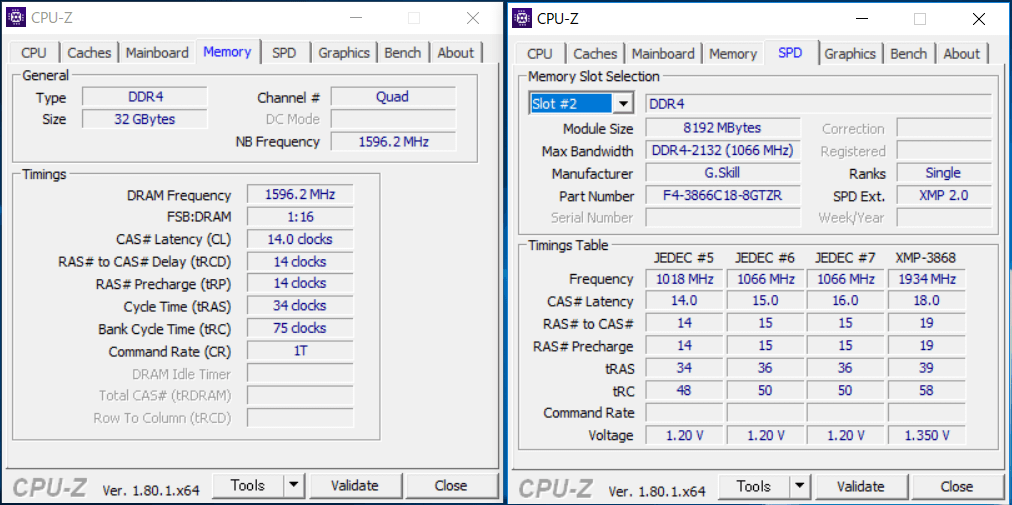Click Tools button in right window

[x=754, y=486]
